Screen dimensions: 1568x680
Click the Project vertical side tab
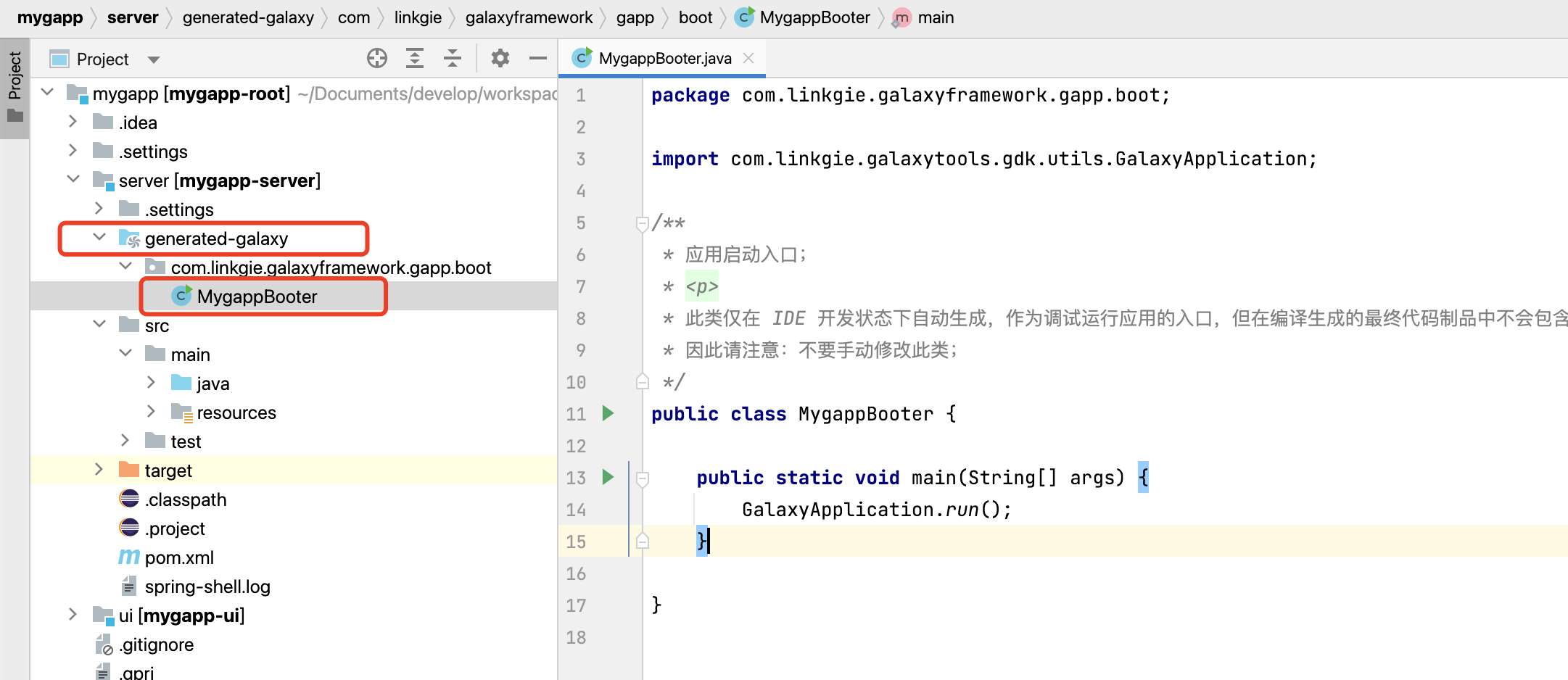point(15,88)
